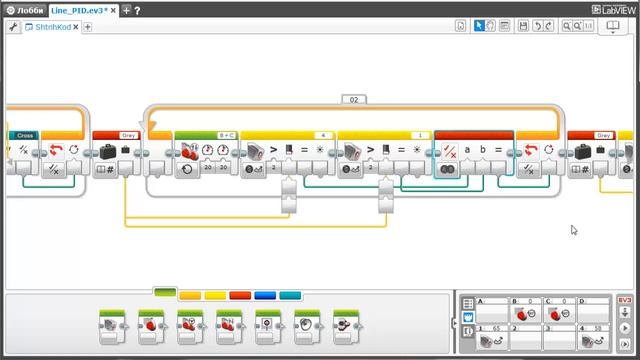Open port selector showing 4 on Color Sensor
Viewport: 640px width, 360px height.
324,135
